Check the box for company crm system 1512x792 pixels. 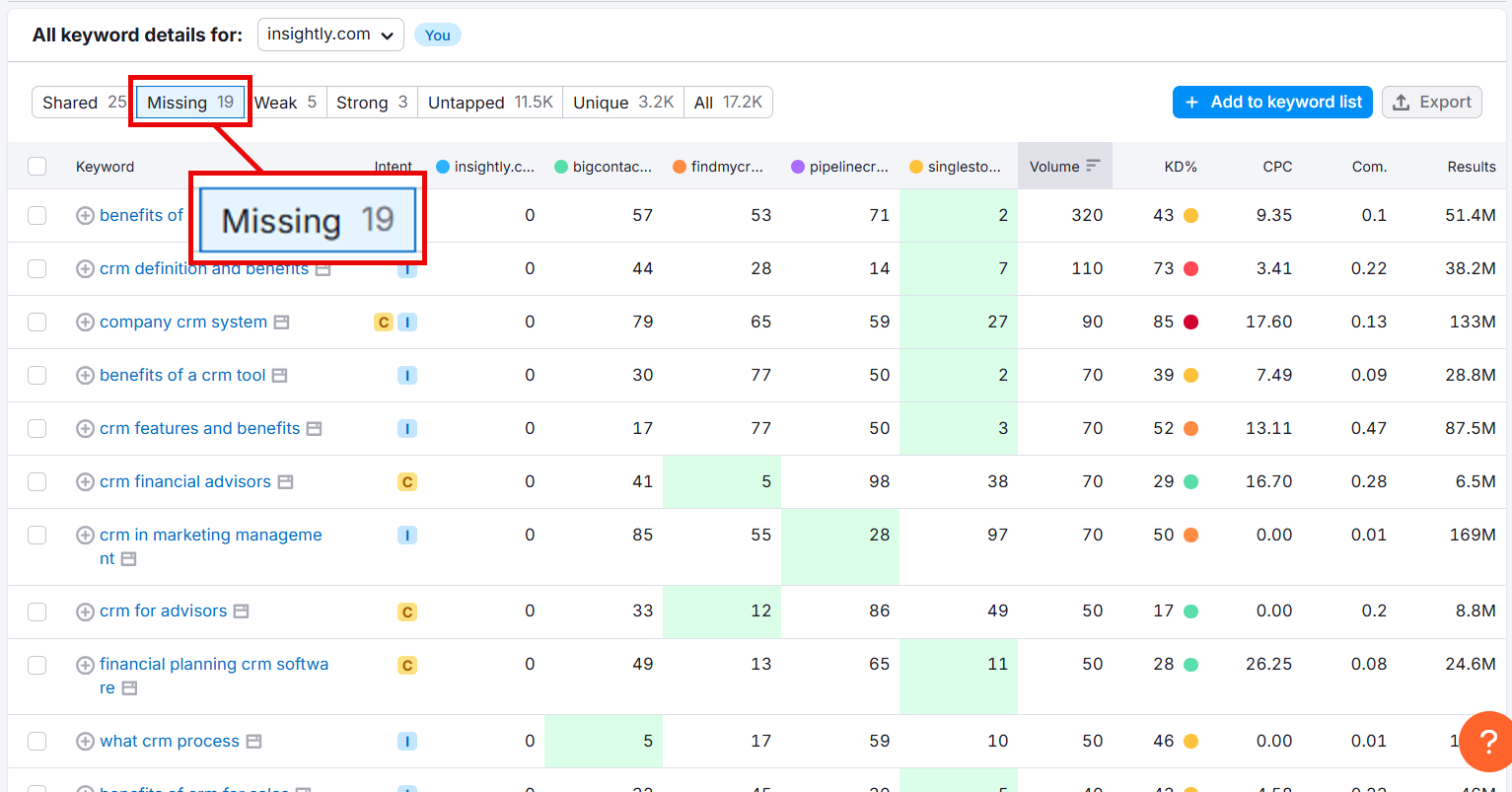click(37, 322)
